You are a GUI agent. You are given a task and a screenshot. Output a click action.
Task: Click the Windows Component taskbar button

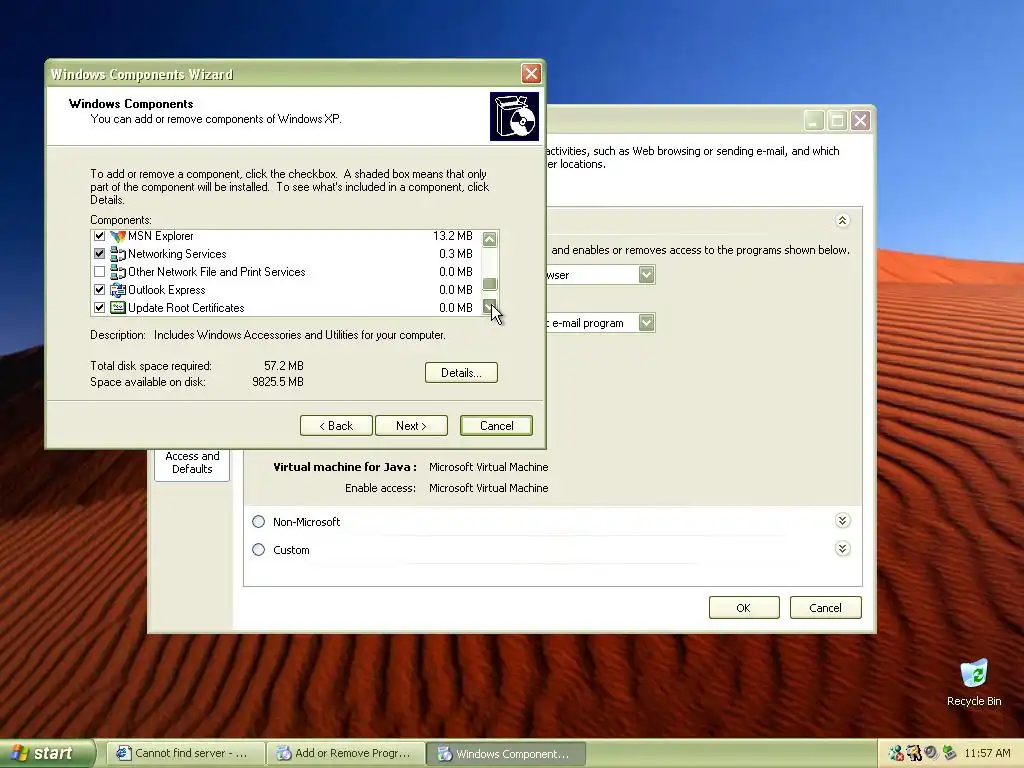pos(505,754)
